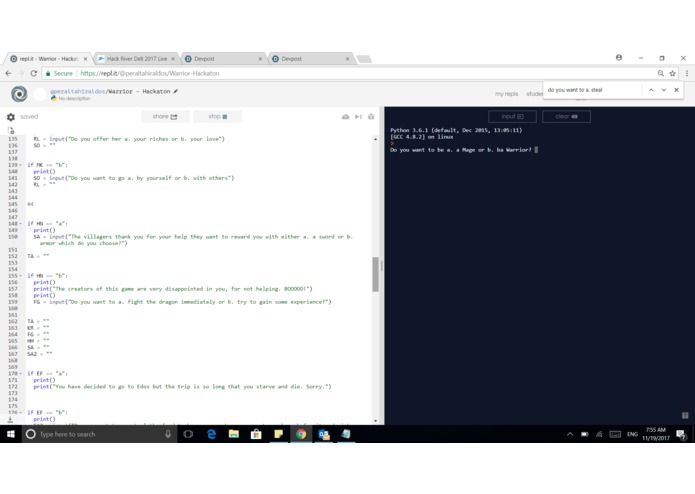Click Cortana microphone icon in search

(x=168, y=434)
